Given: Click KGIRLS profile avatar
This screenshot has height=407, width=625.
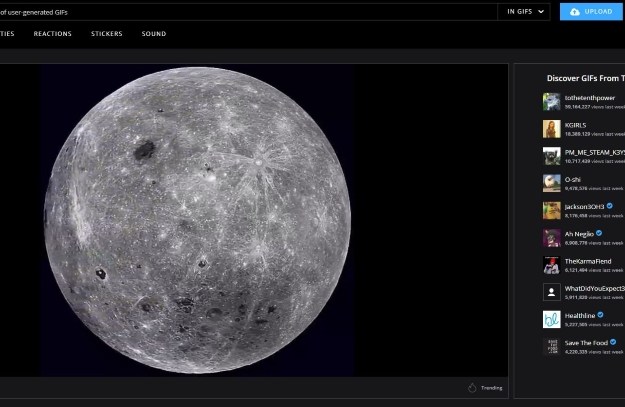Looking at the screenshot, I should (551, 128).
